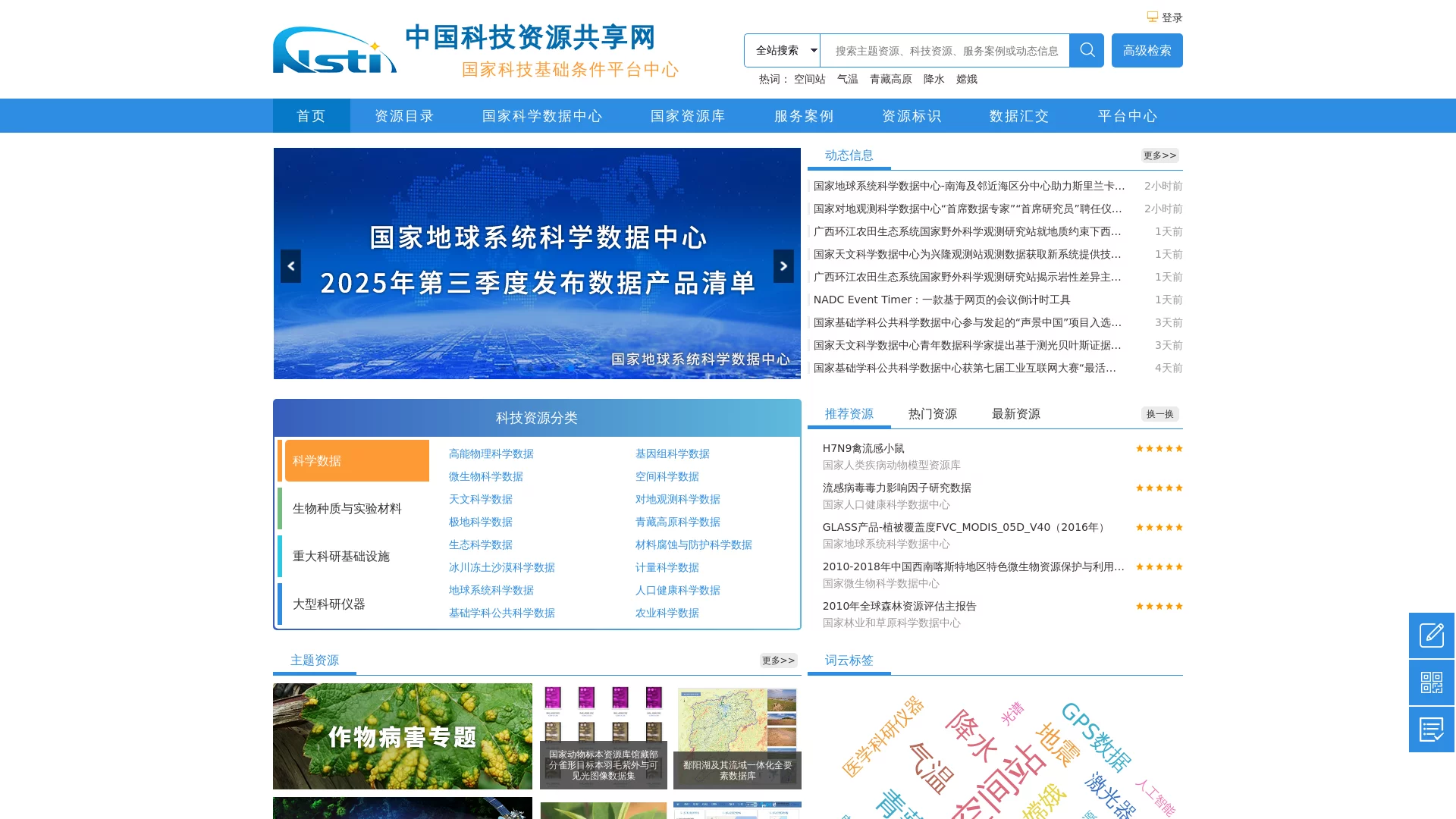Open the 作物病害专题 thumbnail
1456x819 pixels.
[403, 736]
